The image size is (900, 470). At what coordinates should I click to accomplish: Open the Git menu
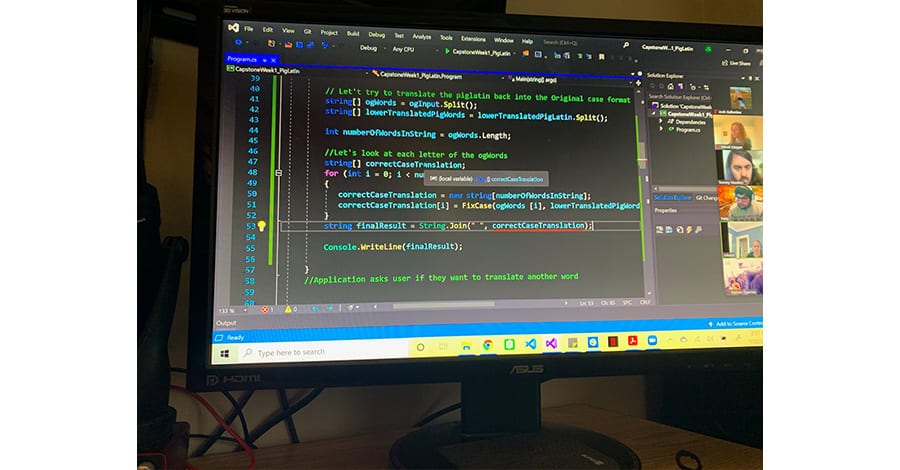(308, 32)
